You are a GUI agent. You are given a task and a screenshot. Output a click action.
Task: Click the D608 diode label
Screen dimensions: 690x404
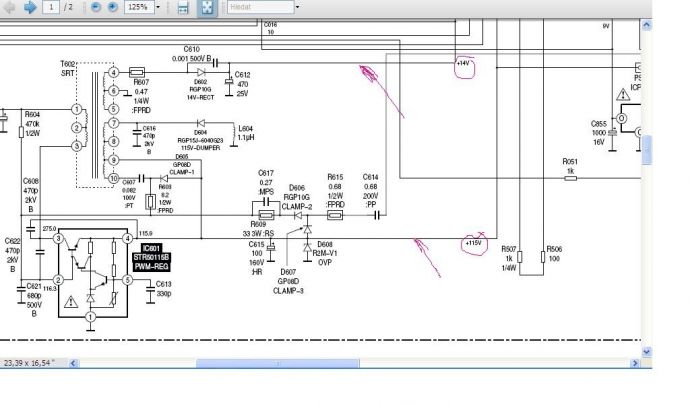pos(325,244)
